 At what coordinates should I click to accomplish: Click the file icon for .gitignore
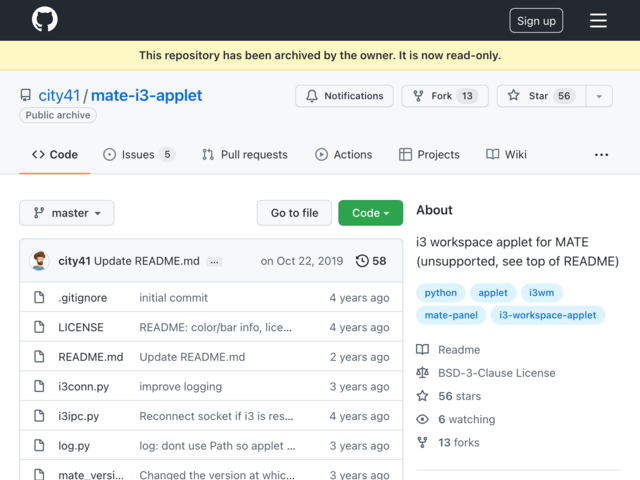point(39,298)
